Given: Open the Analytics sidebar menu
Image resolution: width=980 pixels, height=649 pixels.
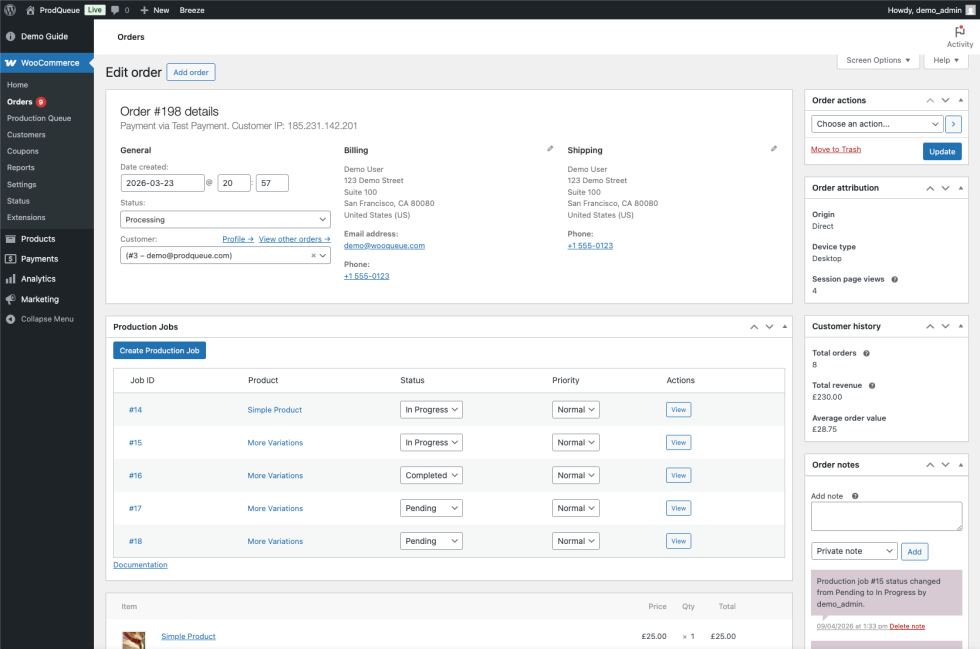Looking at the screenshot, I should coord(38,279).
